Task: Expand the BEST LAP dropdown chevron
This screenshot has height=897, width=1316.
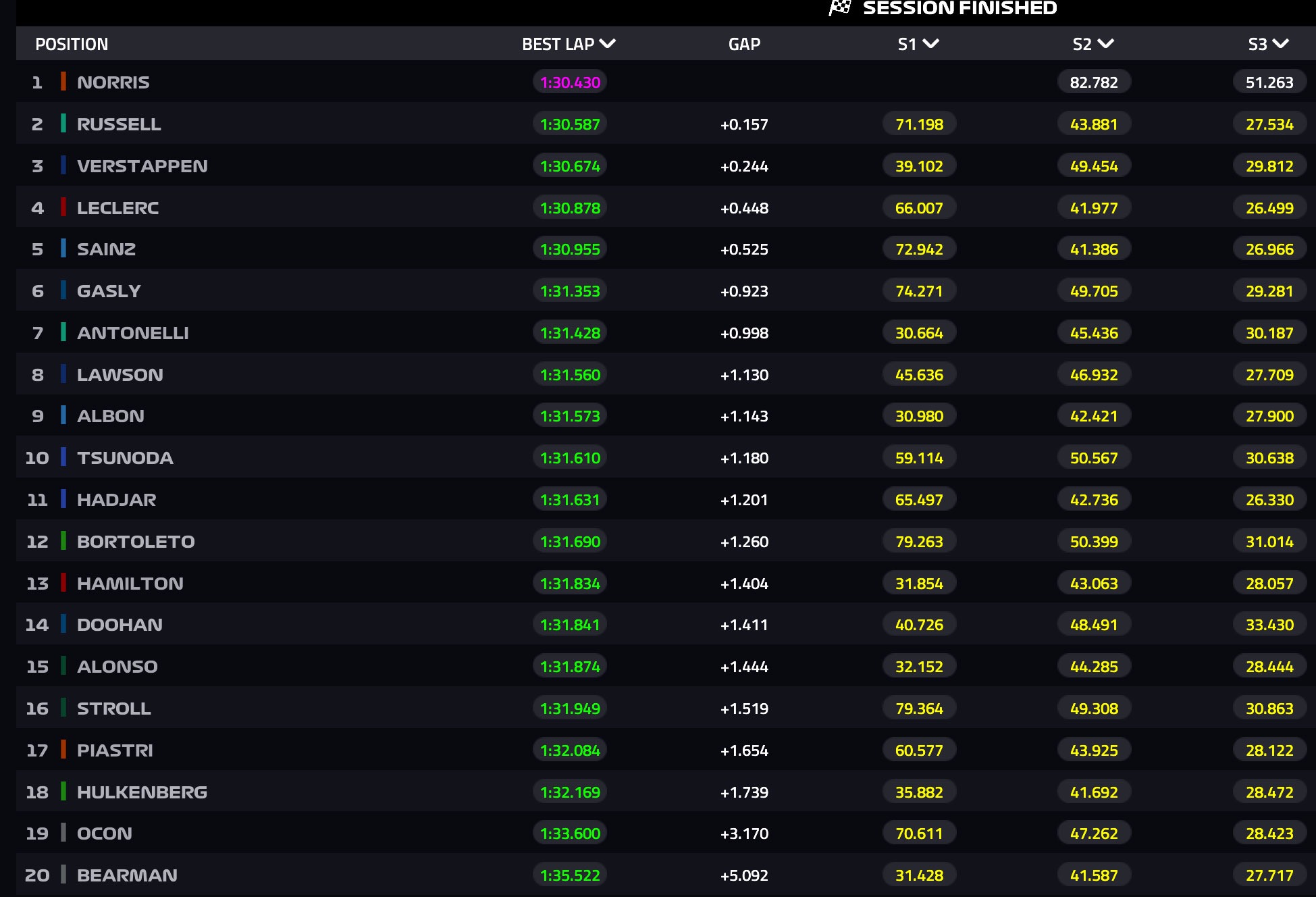Action: [x=608, y=44]
